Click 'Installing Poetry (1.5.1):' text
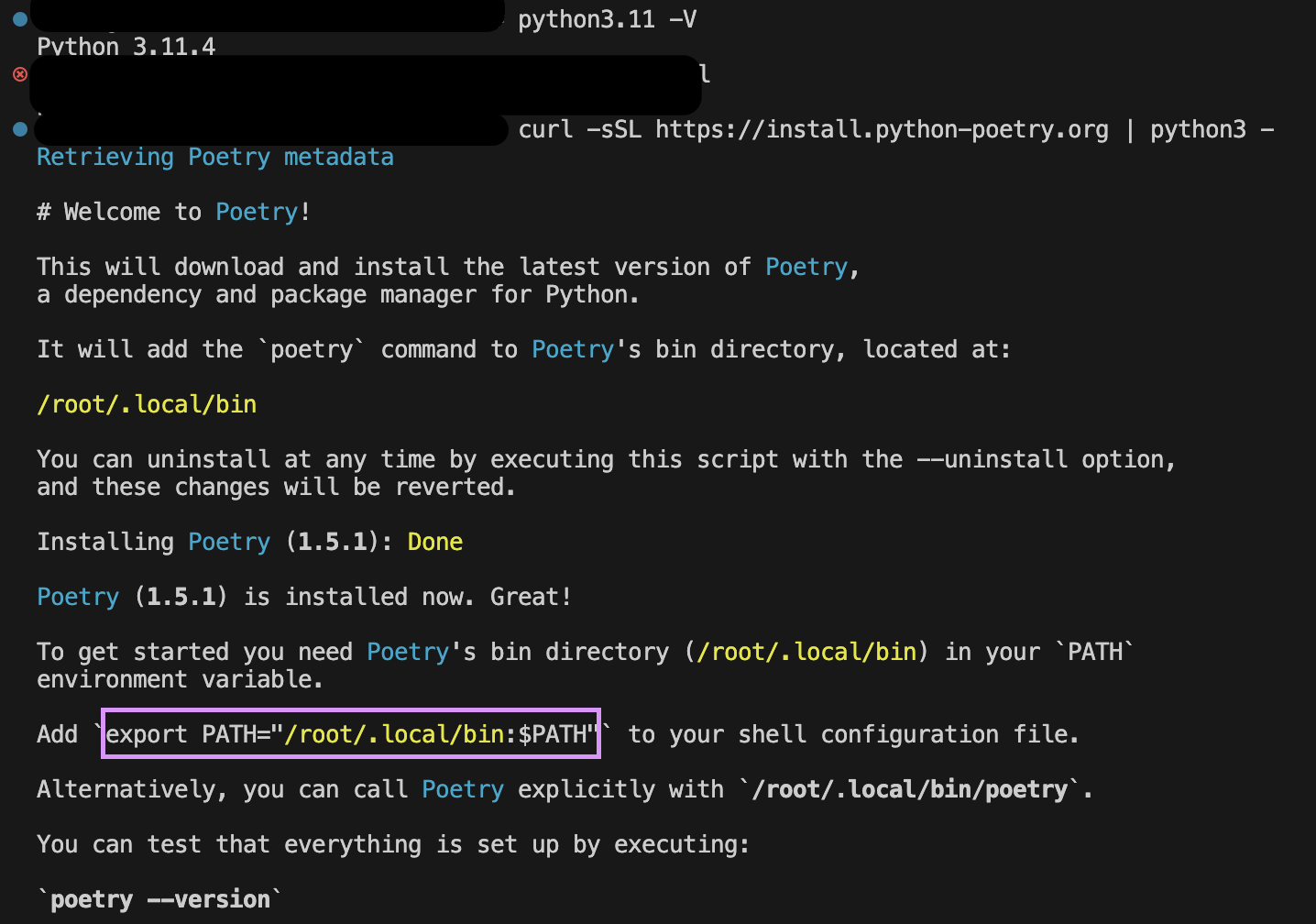The width and height of the screenshot is (1316, 924). pos(215,542)
